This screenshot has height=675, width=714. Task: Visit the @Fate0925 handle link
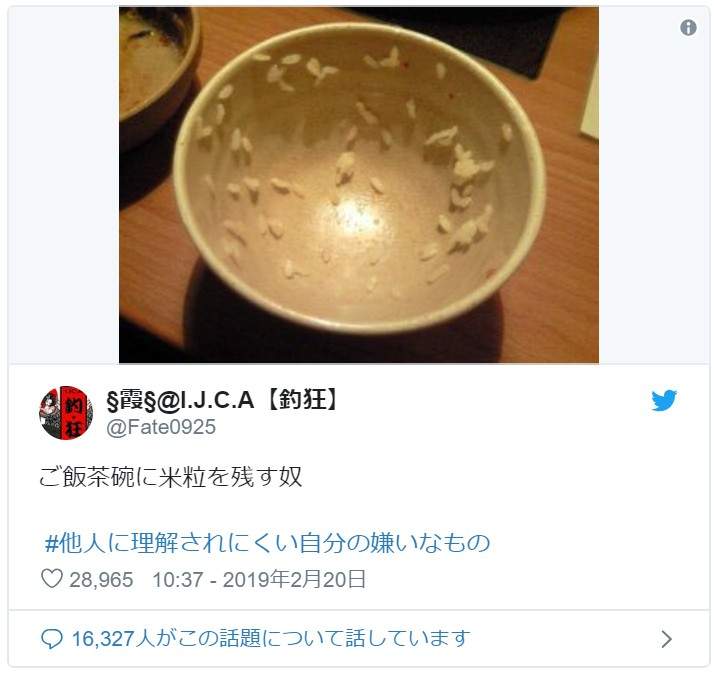tap(161, 427)
